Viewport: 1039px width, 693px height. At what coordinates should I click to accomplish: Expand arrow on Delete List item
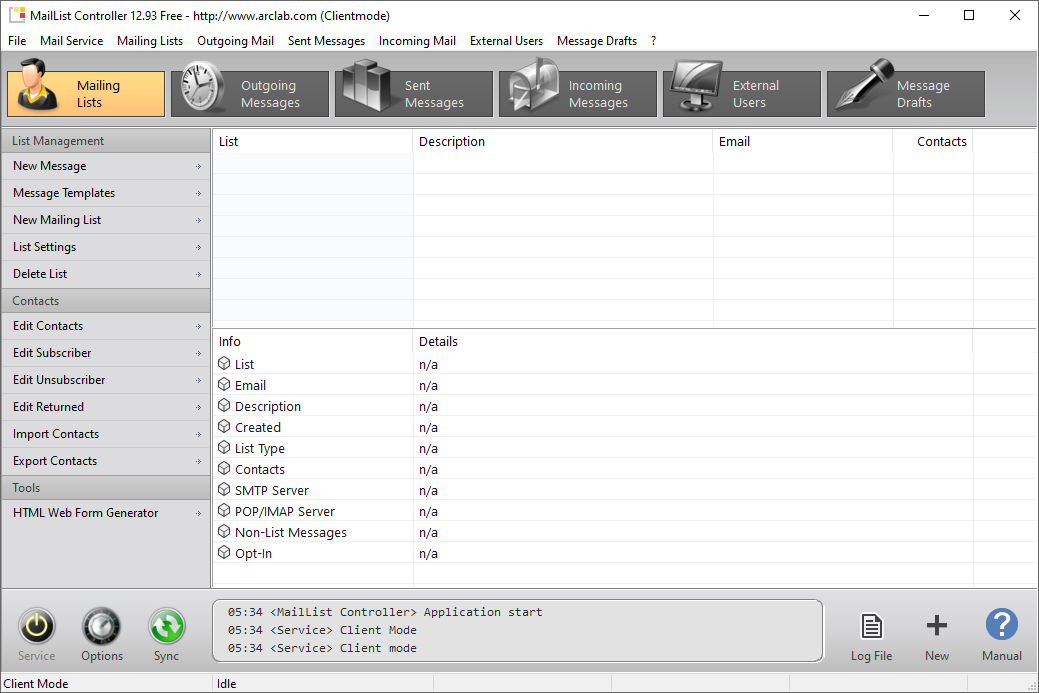tap(198, 274)
